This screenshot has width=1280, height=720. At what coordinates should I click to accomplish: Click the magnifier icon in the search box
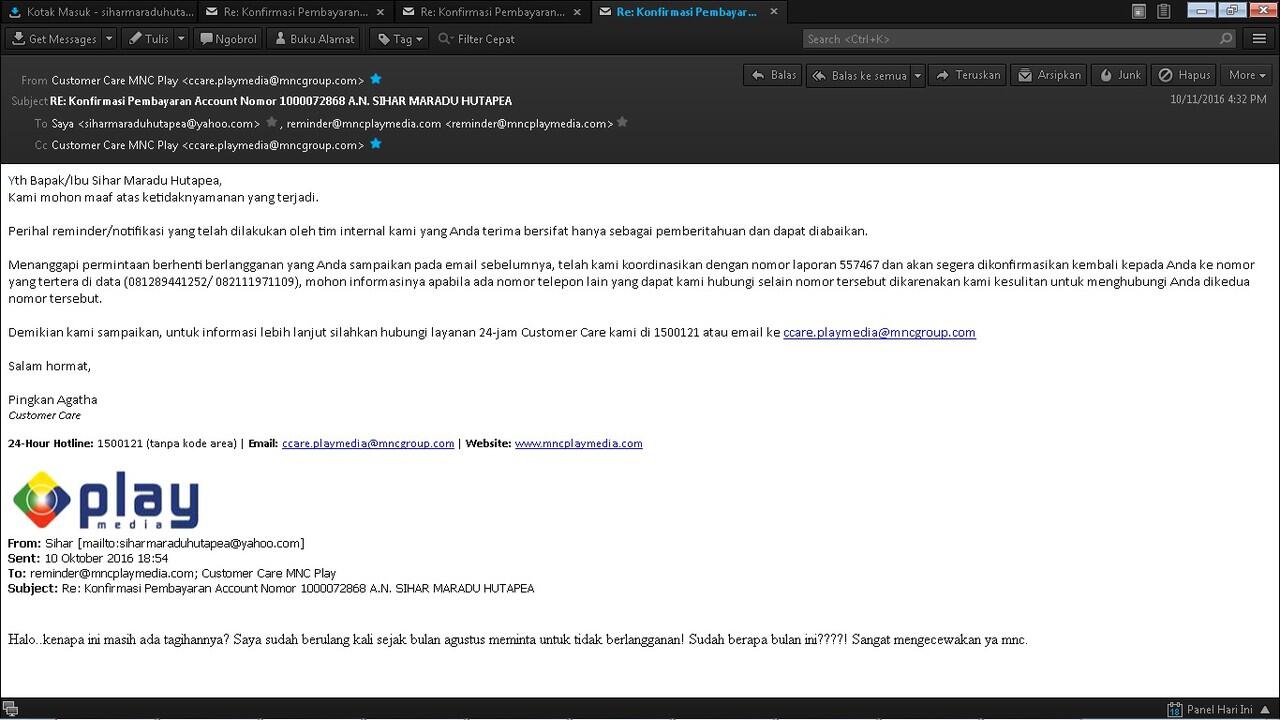coord(1226,39)
